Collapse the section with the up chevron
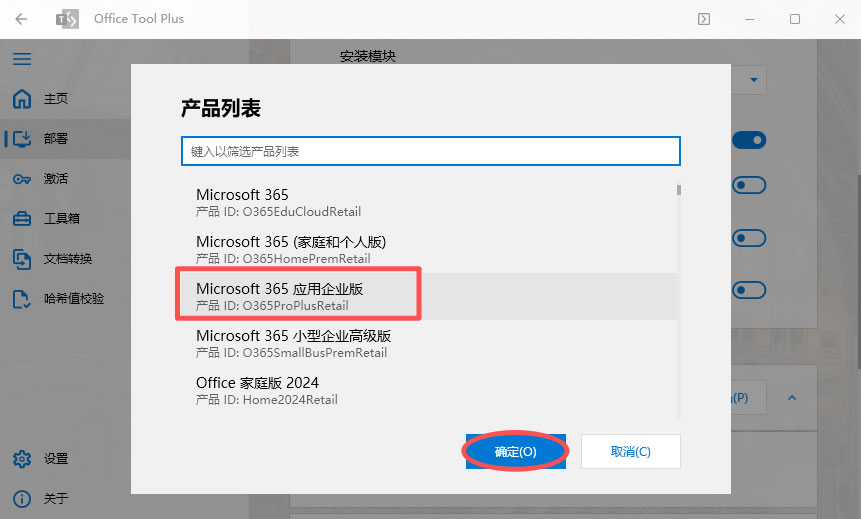861x519 pixels. tap(792, 398)
